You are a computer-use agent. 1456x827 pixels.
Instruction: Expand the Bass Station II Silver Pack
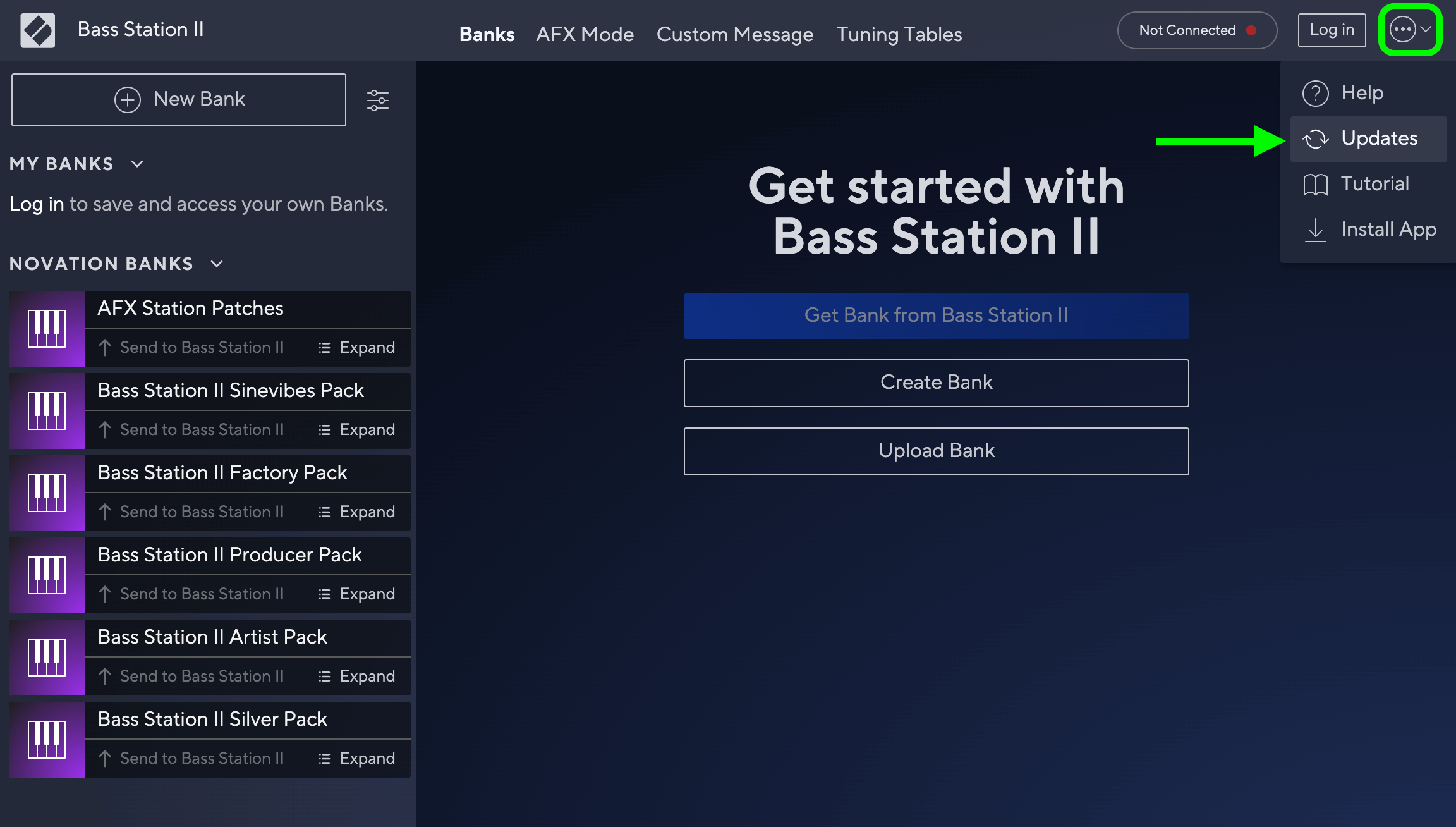(357, 758)
